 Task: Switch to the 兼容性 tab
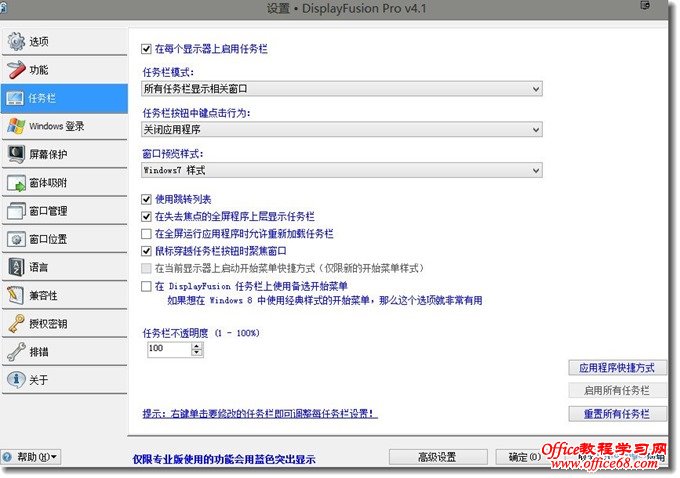(x=65, y=295)
